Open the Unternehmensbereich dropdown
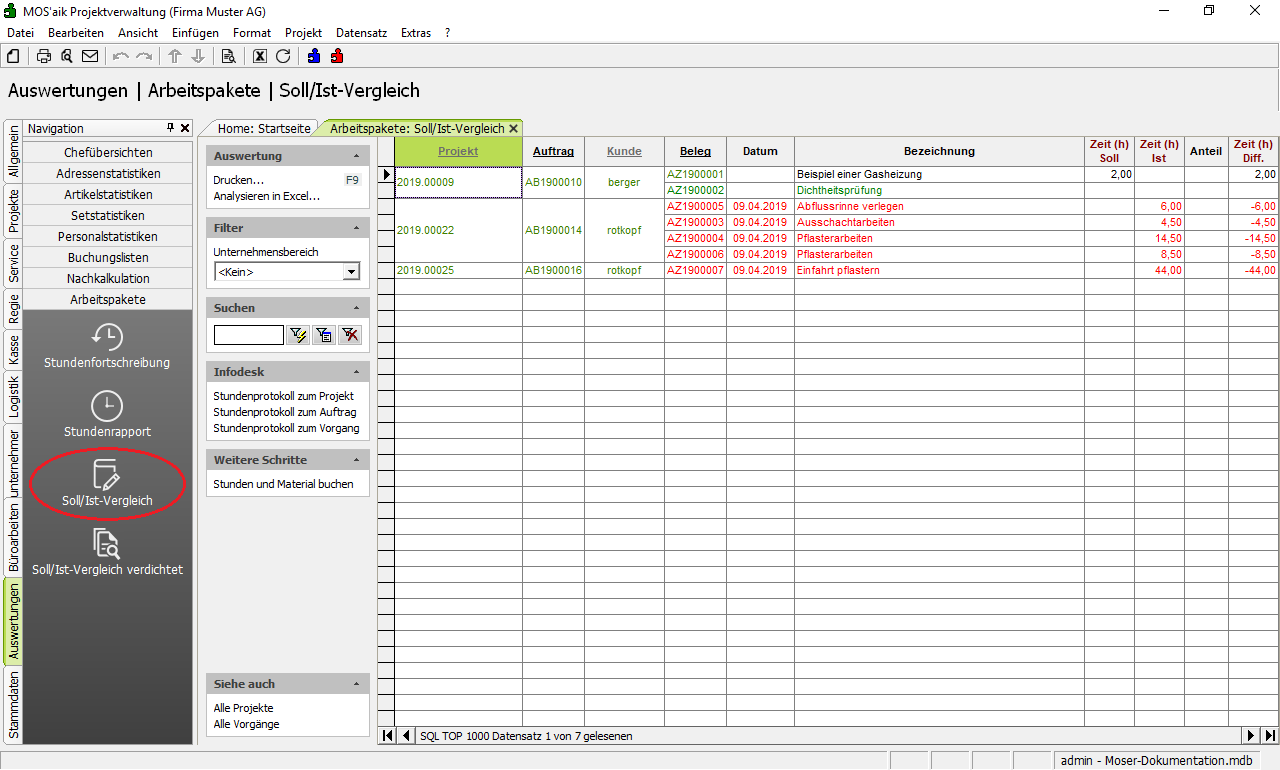 pyautogui.click(x=350, y=272)
